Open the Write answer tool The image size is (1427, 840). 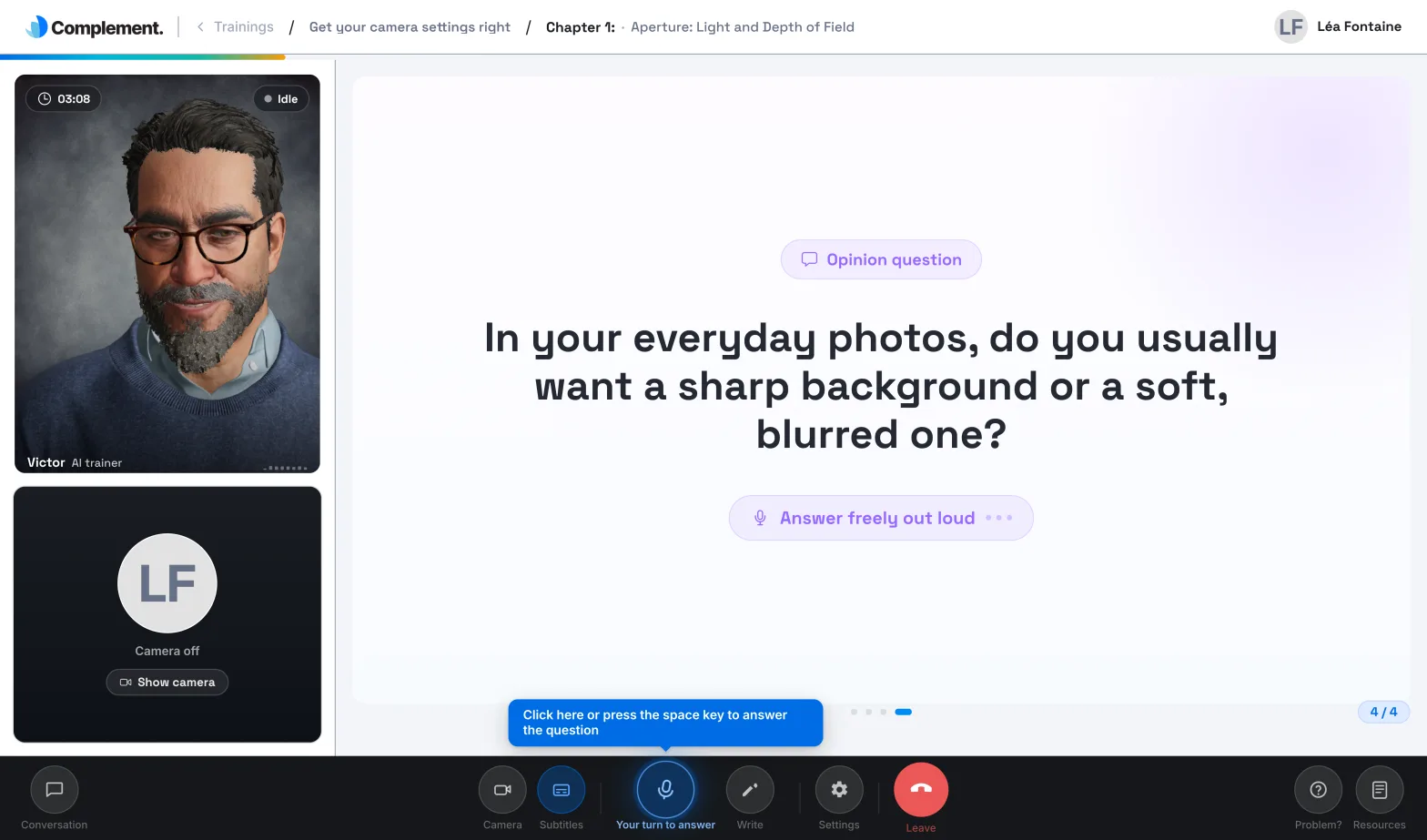tap(750, 790)
